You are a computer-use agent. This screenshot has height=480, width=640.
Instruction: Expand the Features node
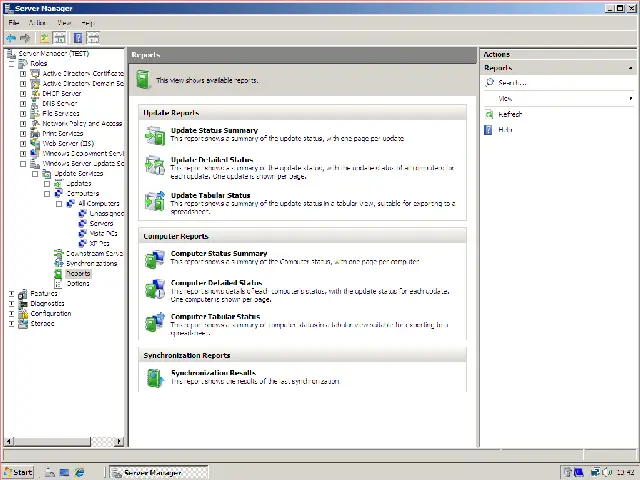click(x=11, y=293)
